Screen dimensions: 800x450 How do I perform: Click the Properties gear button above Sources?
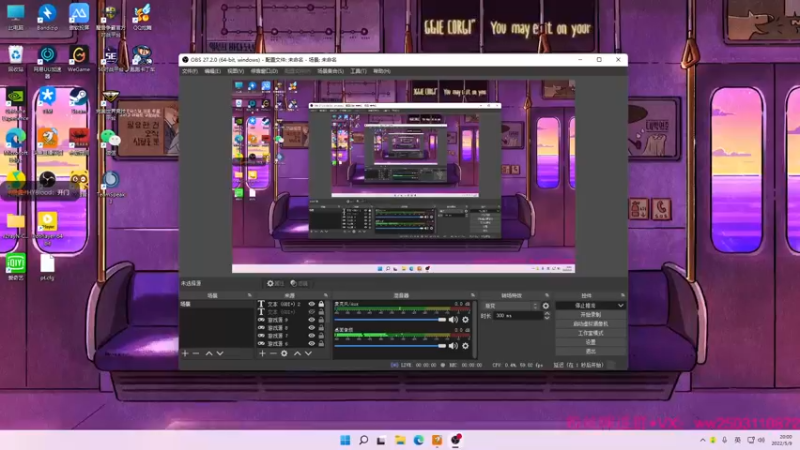click(275, 283)
